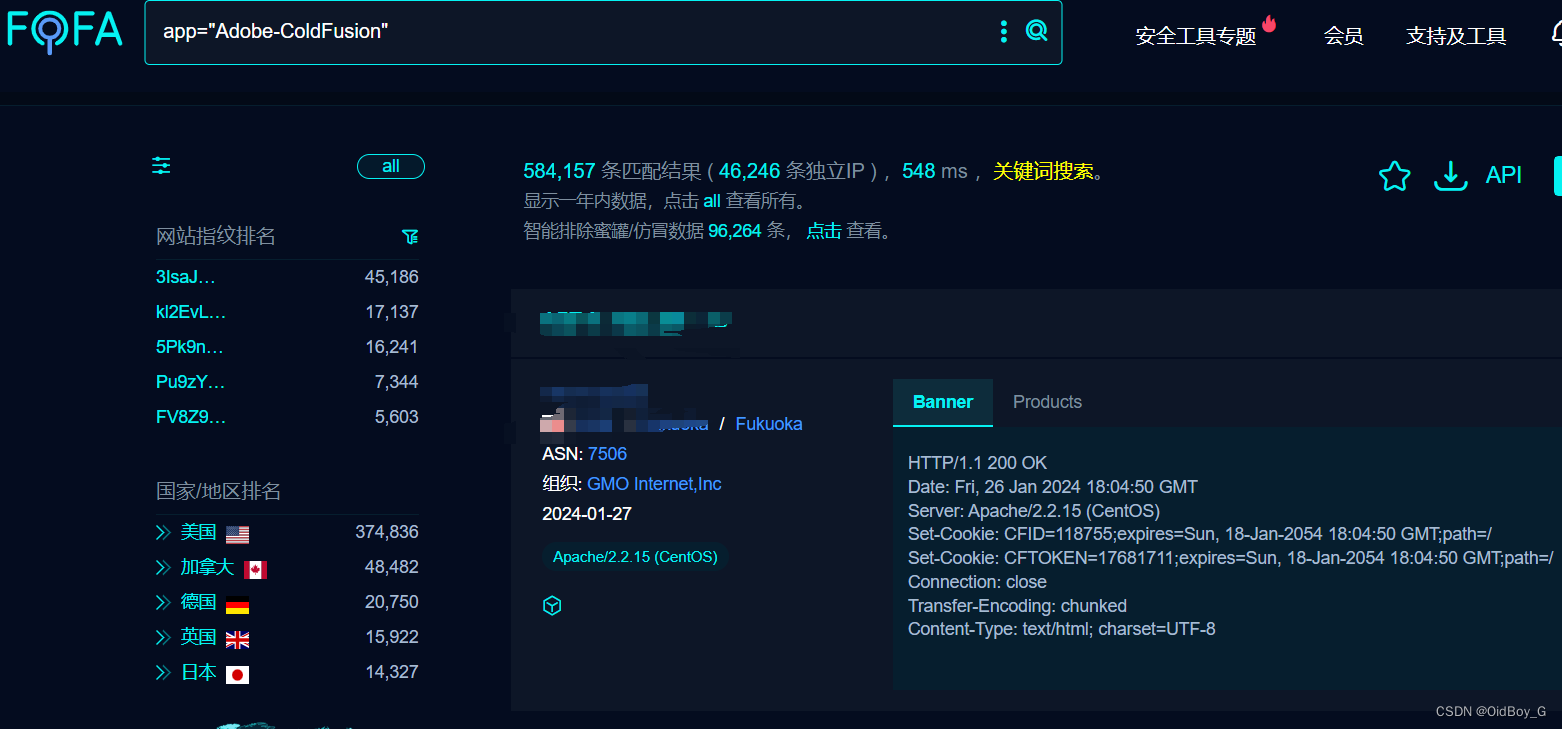Image resolution: width=1562 pixels, height=729 pixels.
Task: Select fingerprint 3IsaJ… entry
Action: 186,277
